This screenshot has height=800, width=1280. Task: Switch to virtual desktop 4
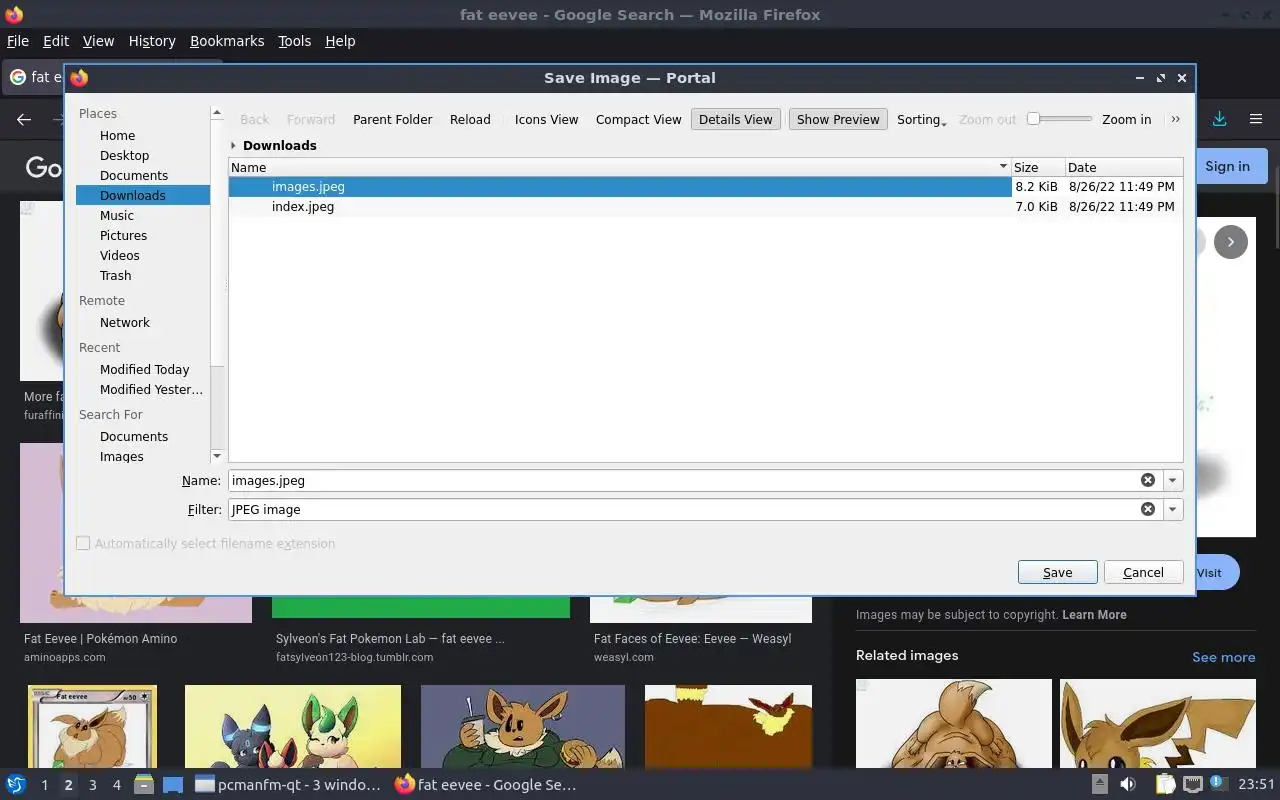pyautogui.click(x=116, y=785)
